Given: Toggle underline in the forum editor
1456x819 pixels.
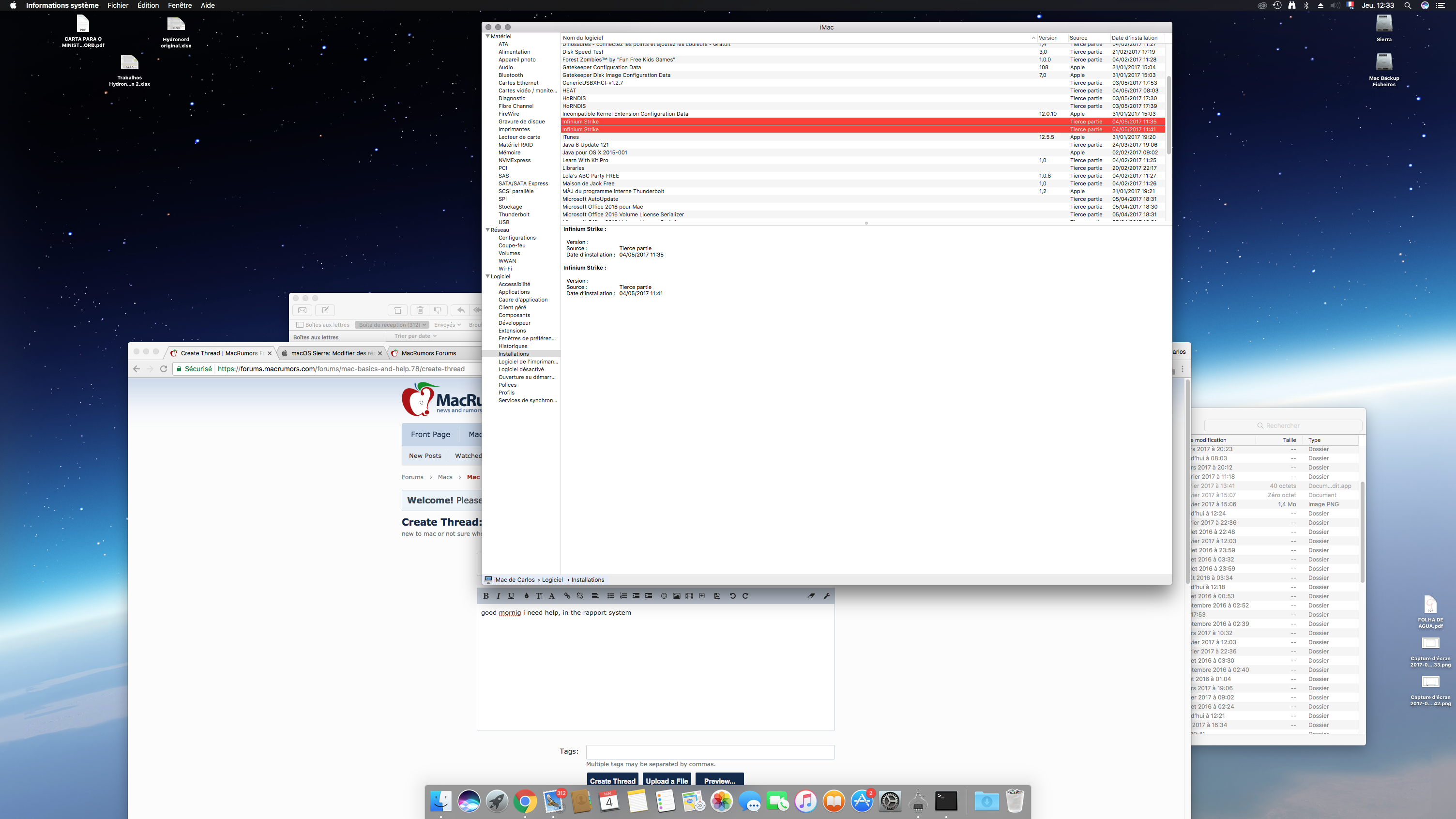Looking at the screenshot, I should [511, 596].
